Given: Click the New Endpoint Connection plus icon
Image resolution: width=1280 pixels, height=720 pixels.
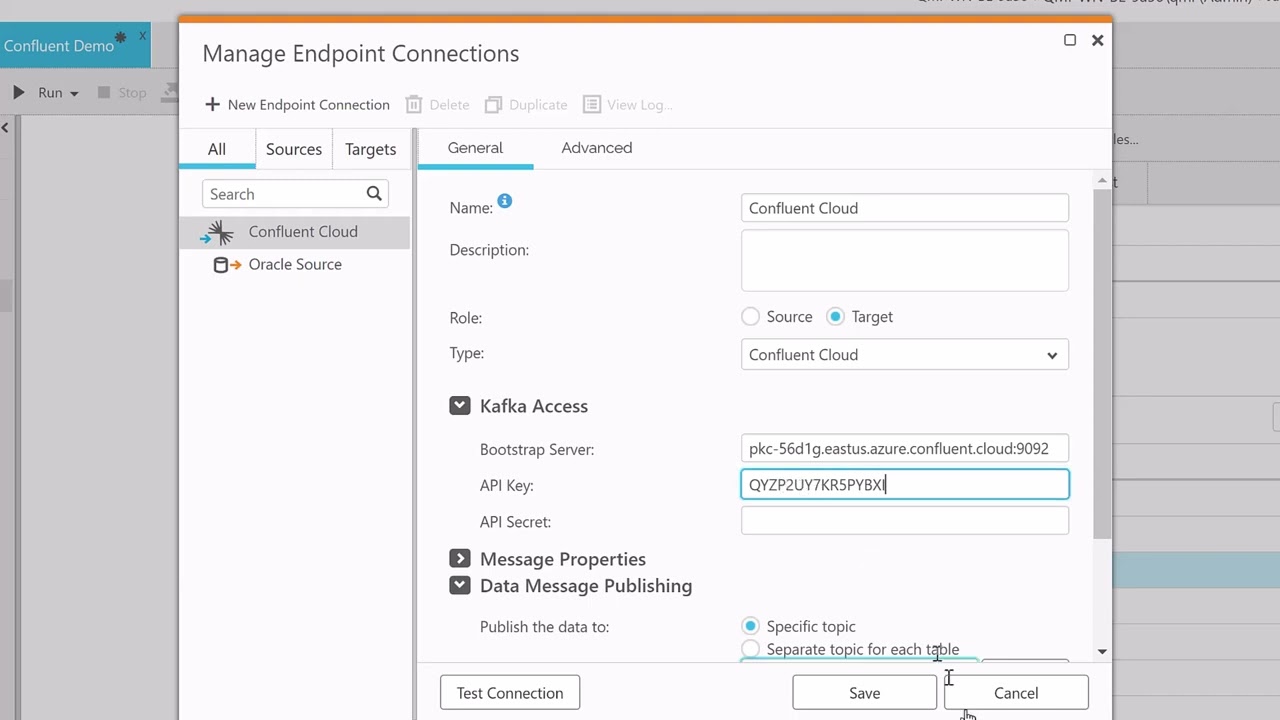Looking at the screenshot, I should (x=212, y=104).
